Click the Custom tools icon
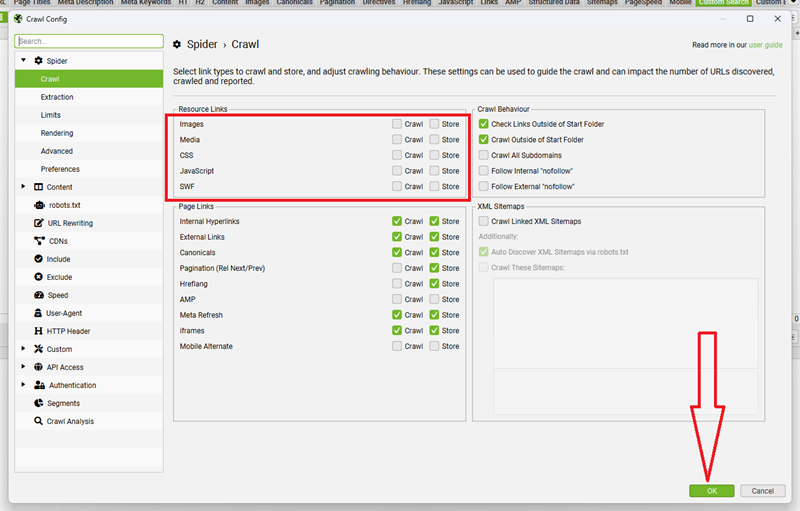The width and height of the screenshot is (800, 511). coord(38,349)
